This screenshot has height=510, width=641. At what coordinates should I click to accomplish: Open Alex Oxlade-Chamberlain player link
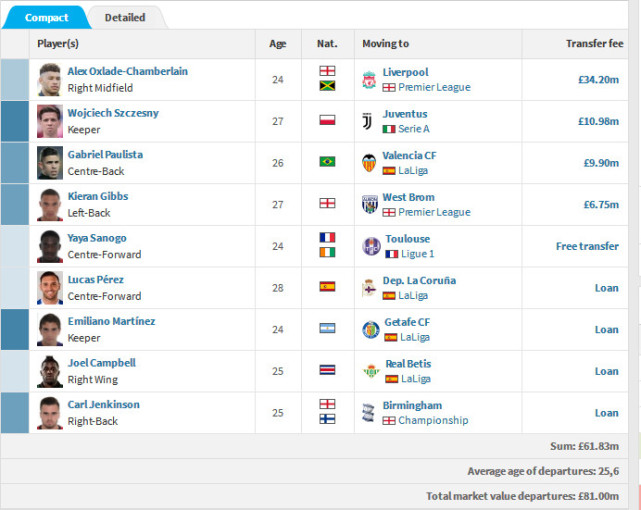tap(127, 72)
